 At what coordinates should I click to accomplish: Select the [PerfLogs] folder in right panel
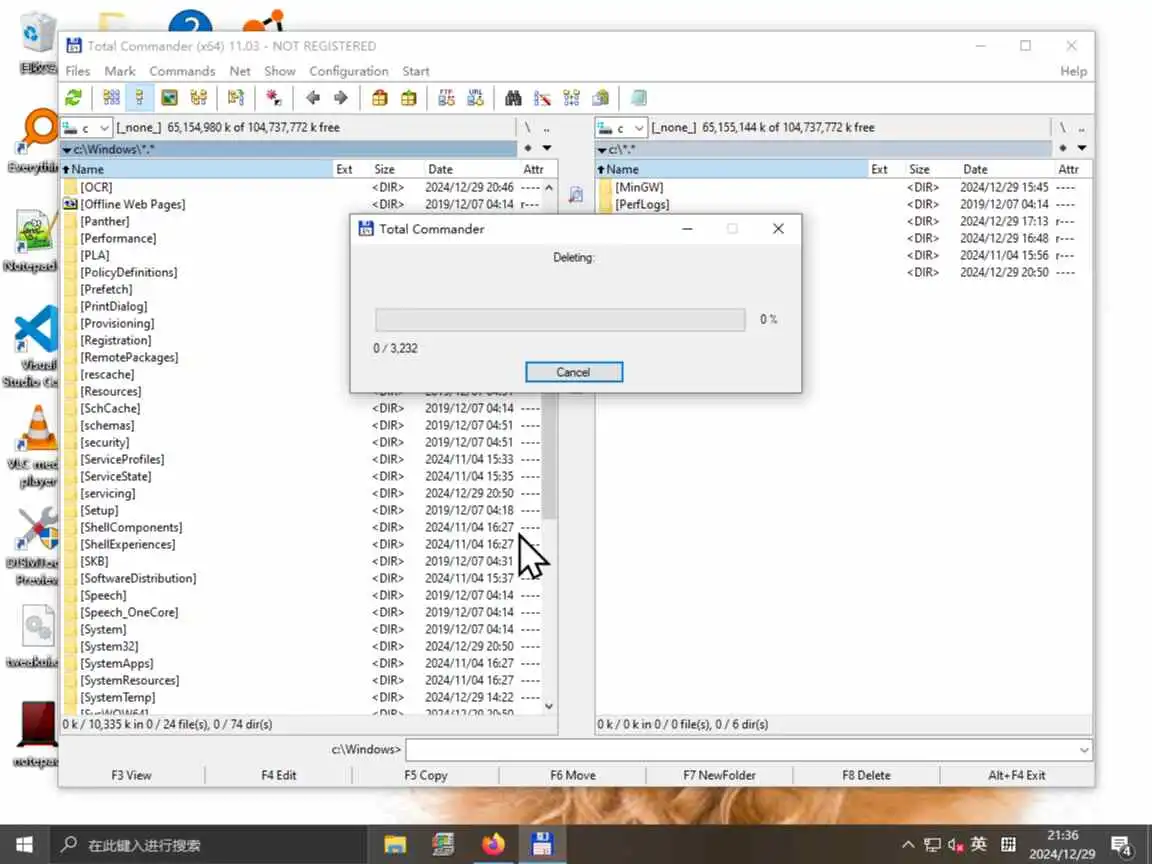843,204
